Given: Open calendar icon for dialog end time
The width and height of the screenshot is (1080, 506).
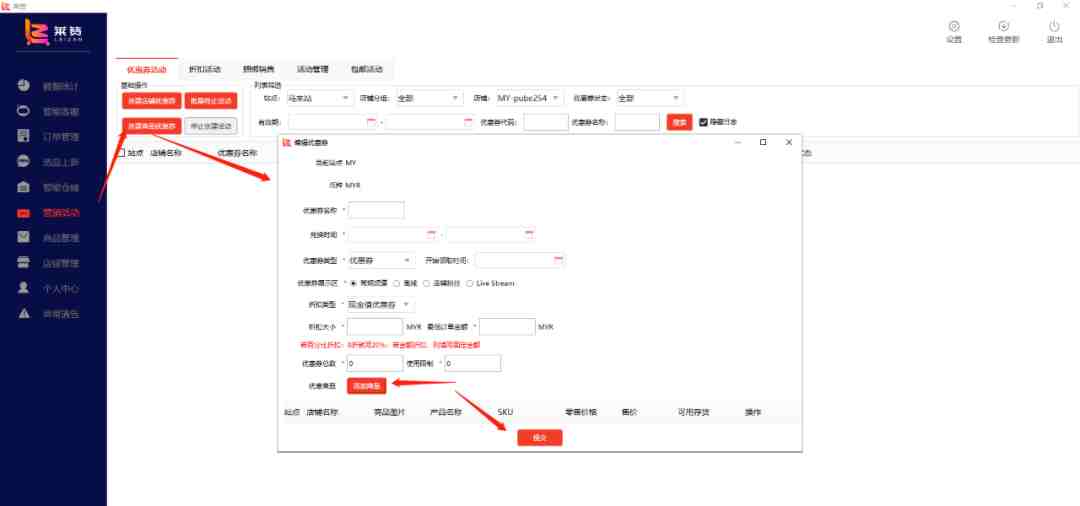Looking at the screenshot, I should pyautogui.click(x=529, y=234).
